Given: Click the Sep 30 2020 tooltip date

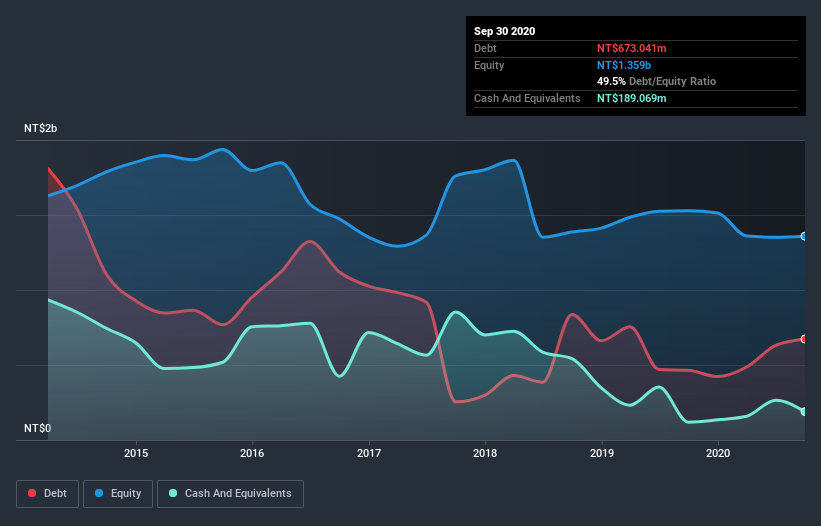Looking at the screenshot, I should point(505,31).
